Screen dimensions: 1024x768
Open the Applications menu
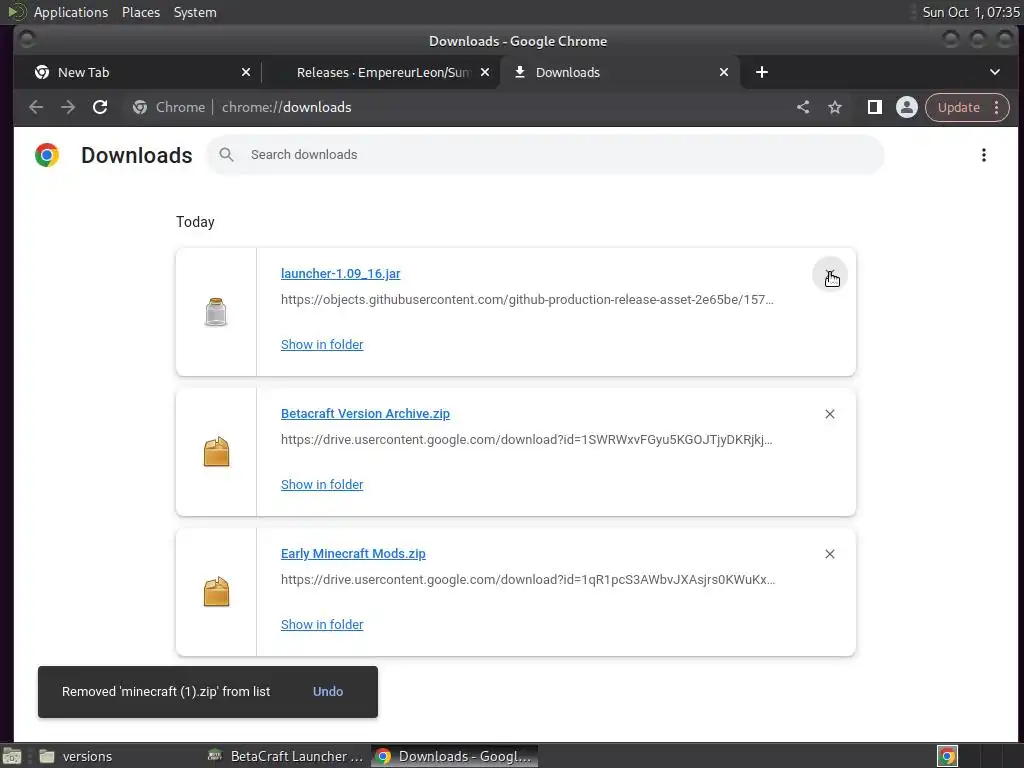tap(71, 12)
